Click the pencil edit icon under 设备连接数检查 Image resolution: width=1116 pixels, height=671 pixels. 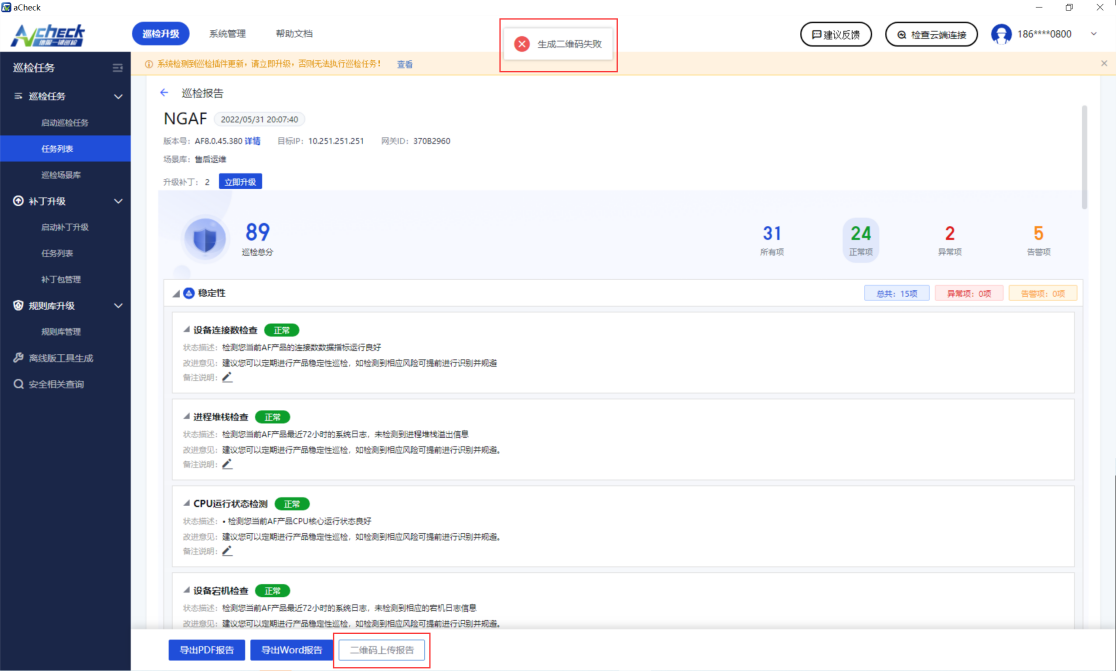(x=227, y=377)
